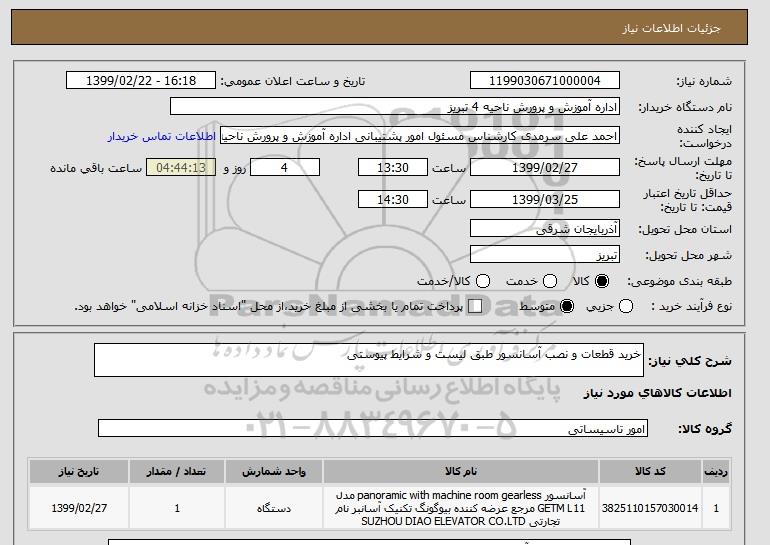Select the کالا/خدمت radio button
Image resolution: width=770 pixels, height=545 pixels.
point(483,281)
